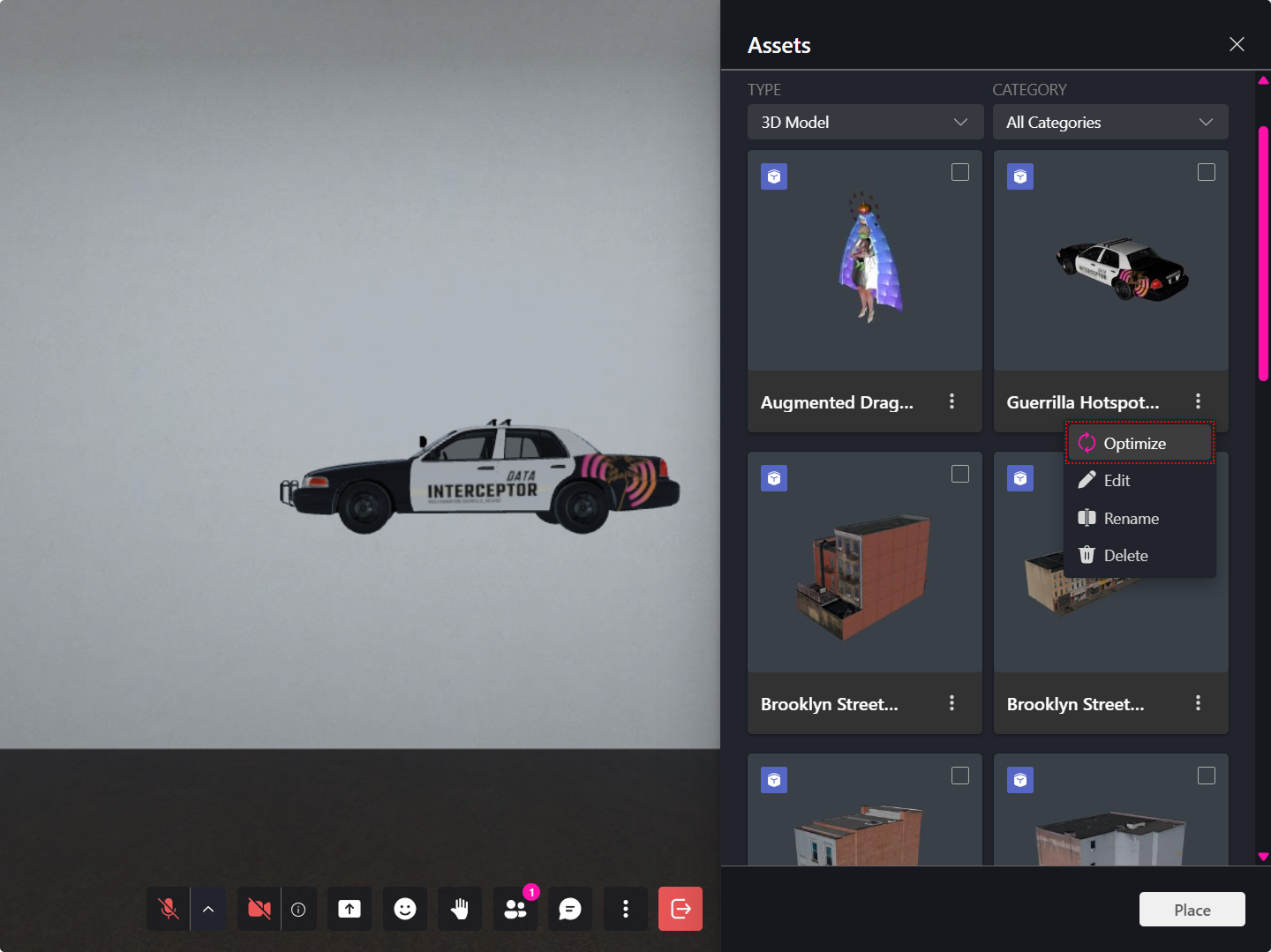This screenshot has height=952, width=1271.
Task: Open the participants list
Action: pos(515,909)
